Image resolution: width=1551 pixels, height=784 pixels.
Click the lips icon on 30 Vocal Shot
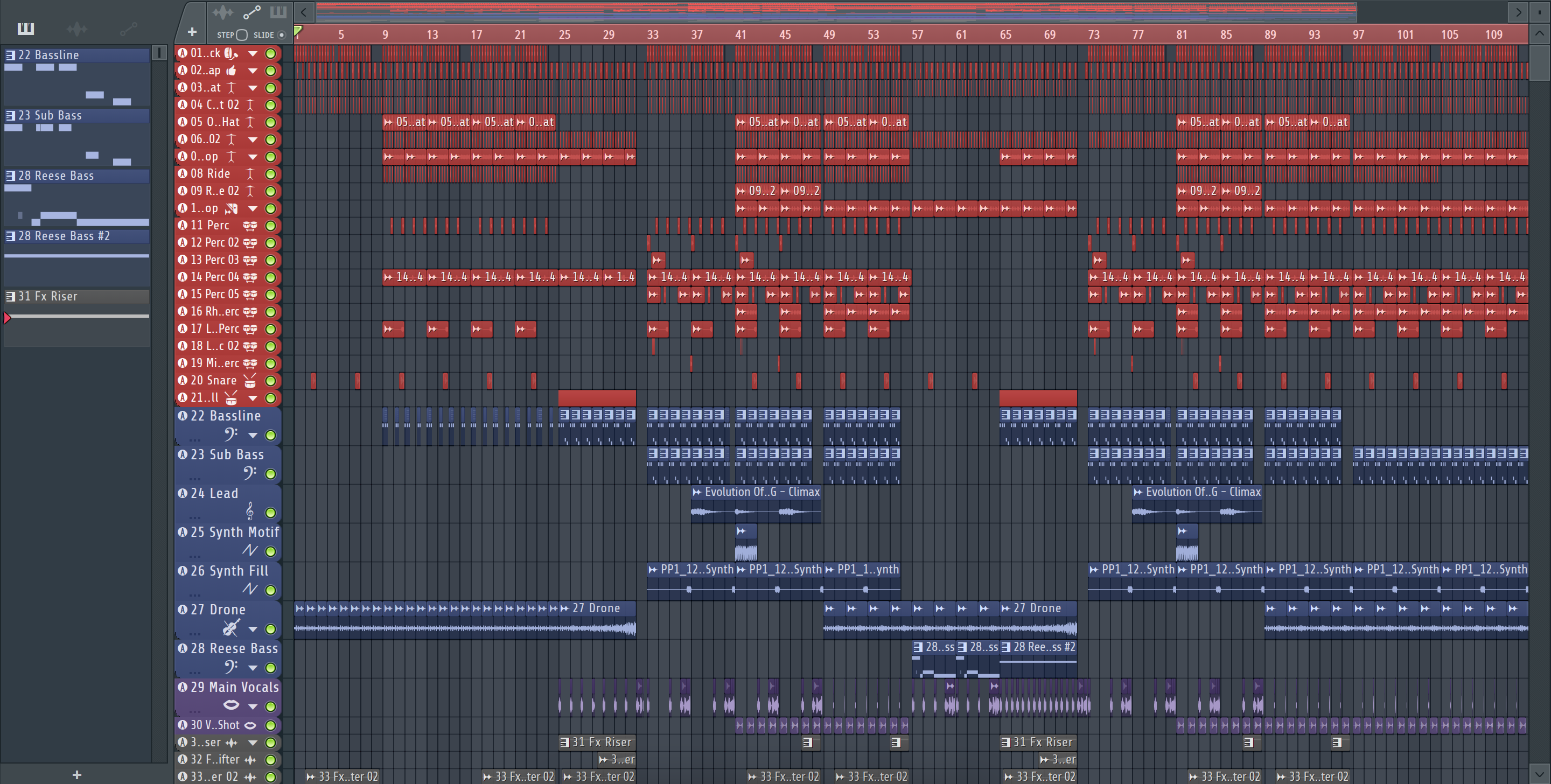tap(250, 726)
